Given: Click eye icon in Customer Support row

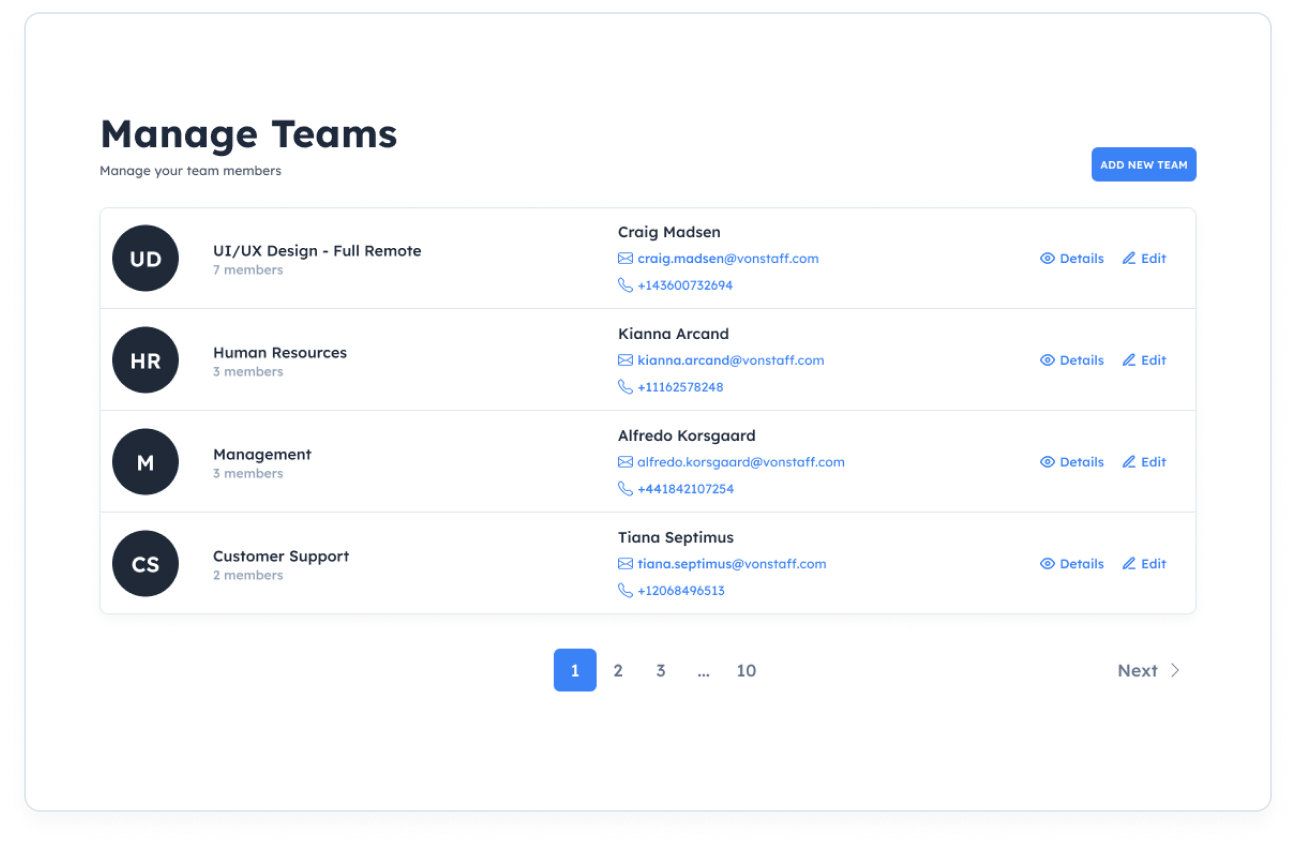Looking at the screenshot, I should pyautogui.click(x=1047, y=564).
